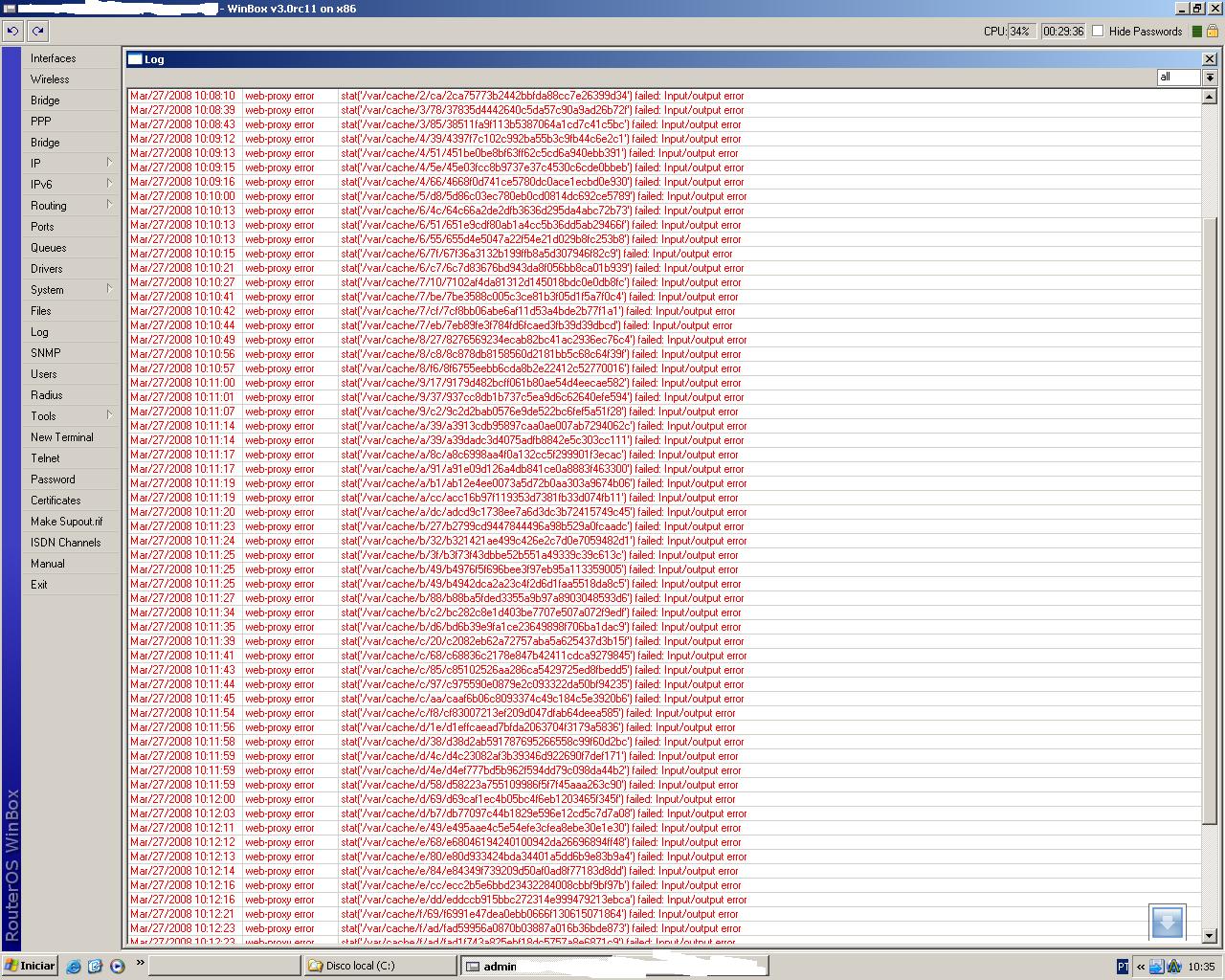Show more quick launch items via chevron
The width and height of the screenshot is (1225, 980).
[140, 963]
